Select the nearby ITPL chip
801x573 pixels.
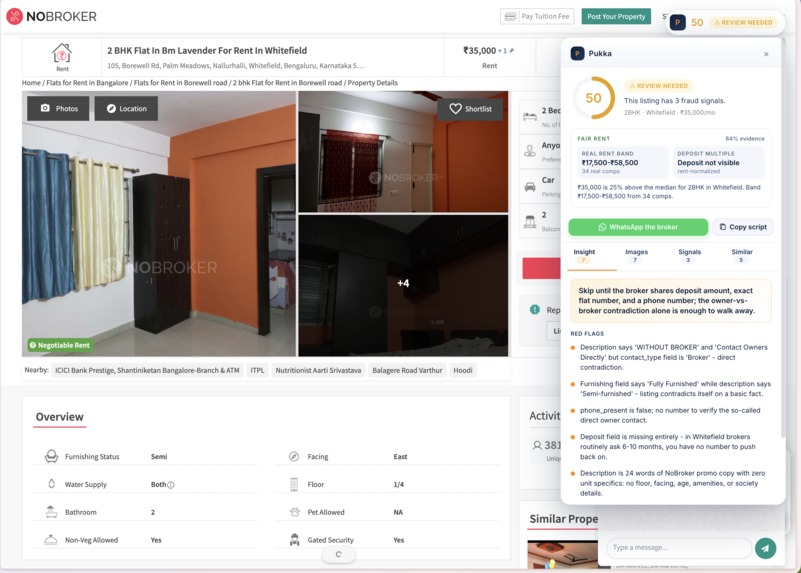click(x=257, y=370)
